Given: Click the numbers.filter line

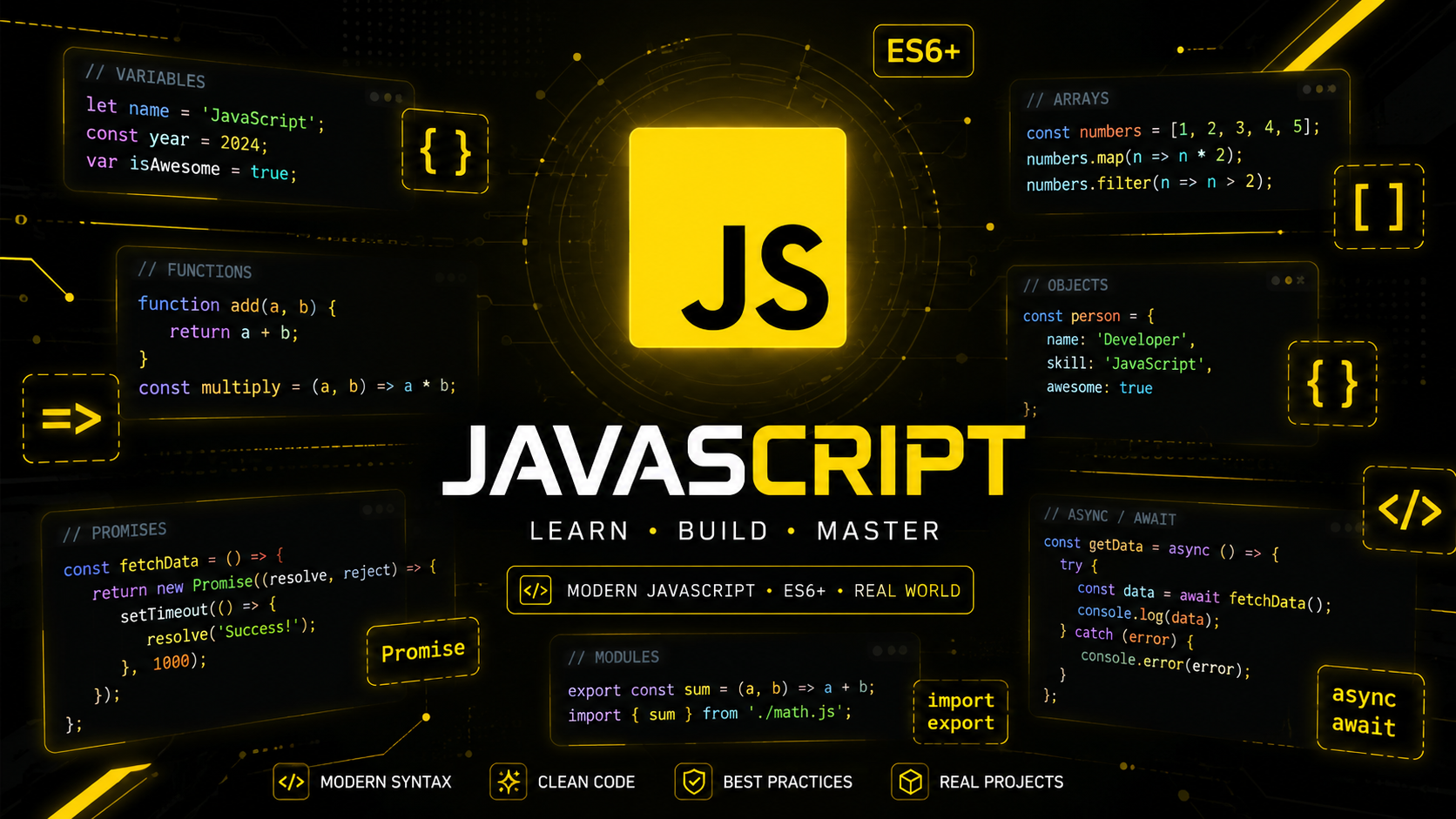Looking at the screenshot, I should click(x=1149, y=183).
